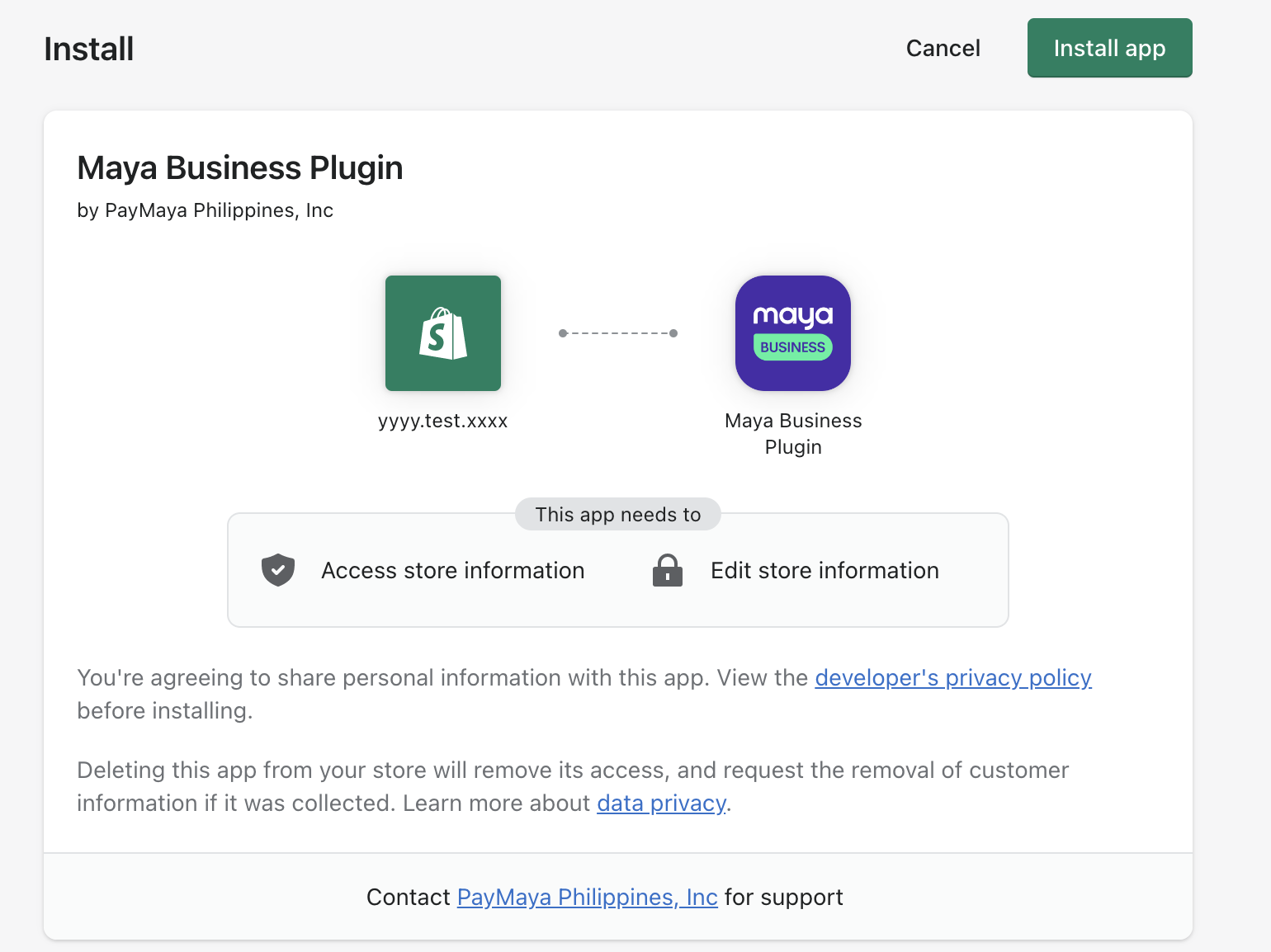Click the yyyy.test.xxxx store name
This screenshot has height=952, width=1271.
(443, 421)
